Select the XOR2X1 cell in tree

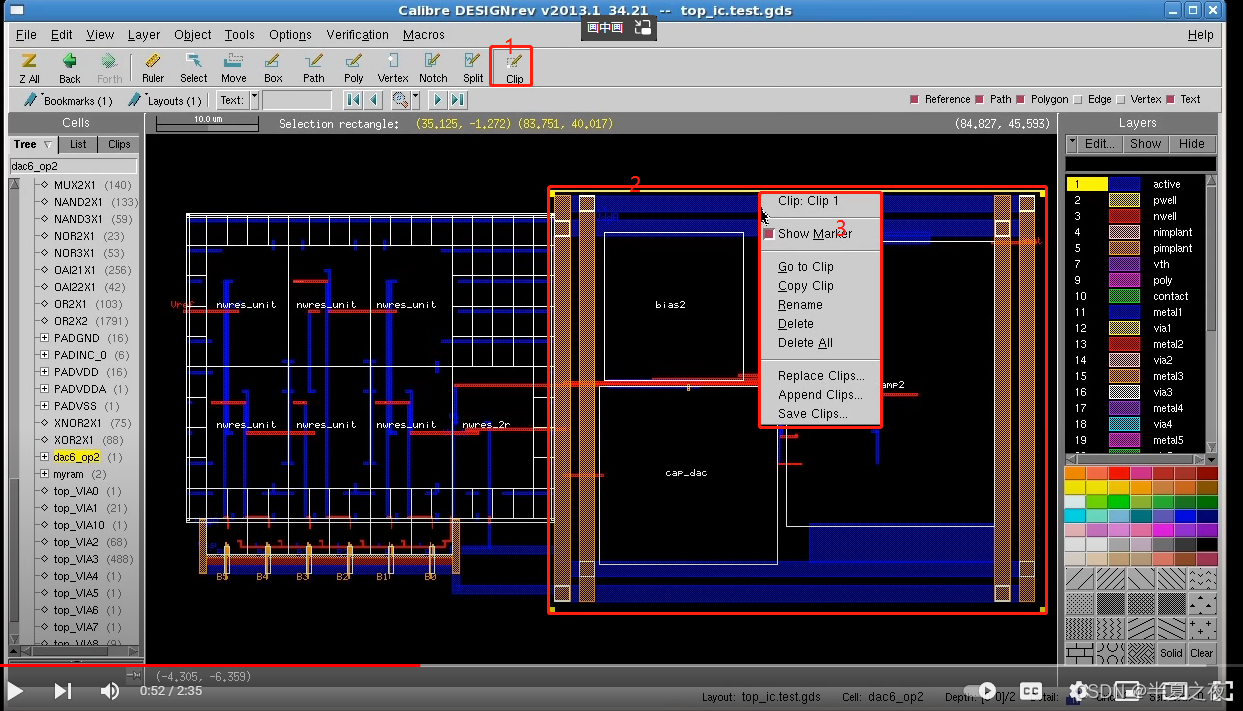click(73, 440)
